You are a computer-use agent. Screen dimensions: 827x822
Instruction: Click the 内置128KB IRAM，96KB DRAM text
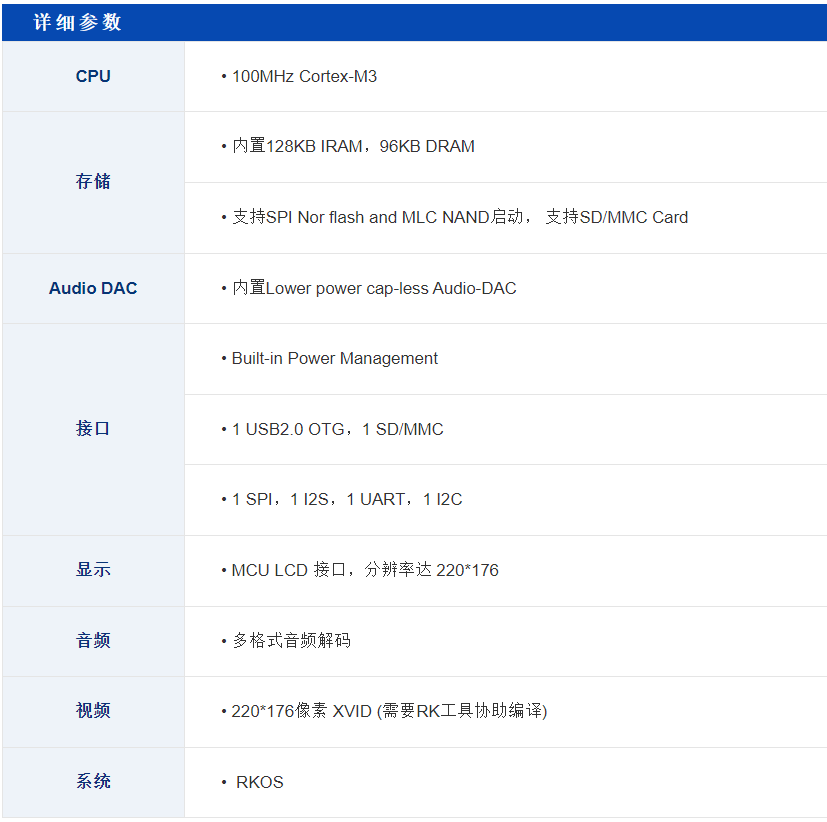point(353,146)
